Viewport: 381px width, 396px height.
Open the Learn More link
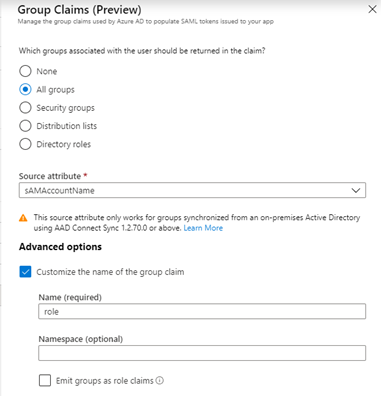tap(203, 228)
